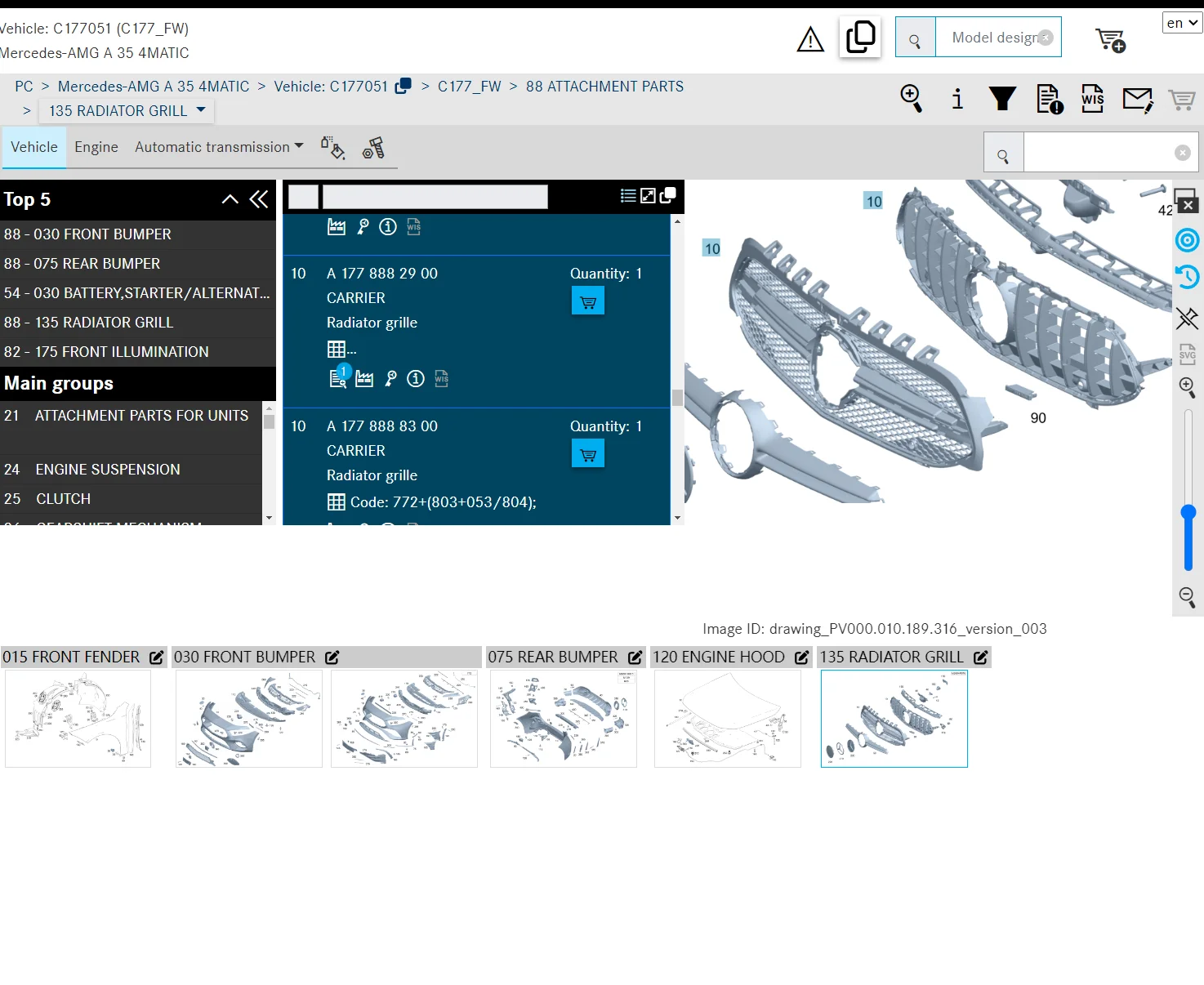Screen dimensions: 1204x985
Task: Click the C177_FW breadcrumb link
Action: pos(469,87)
